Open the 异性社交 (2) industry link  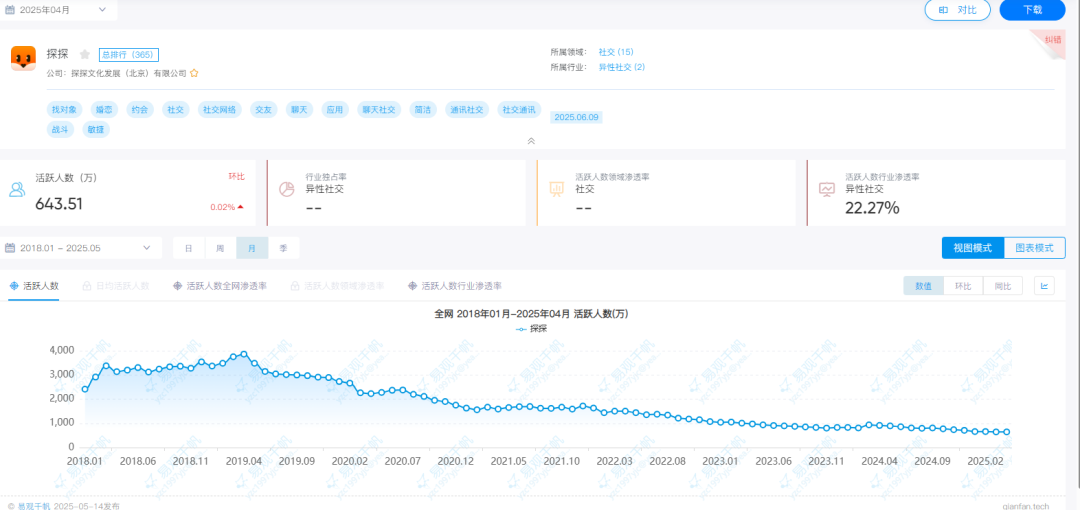click(621, 67)
